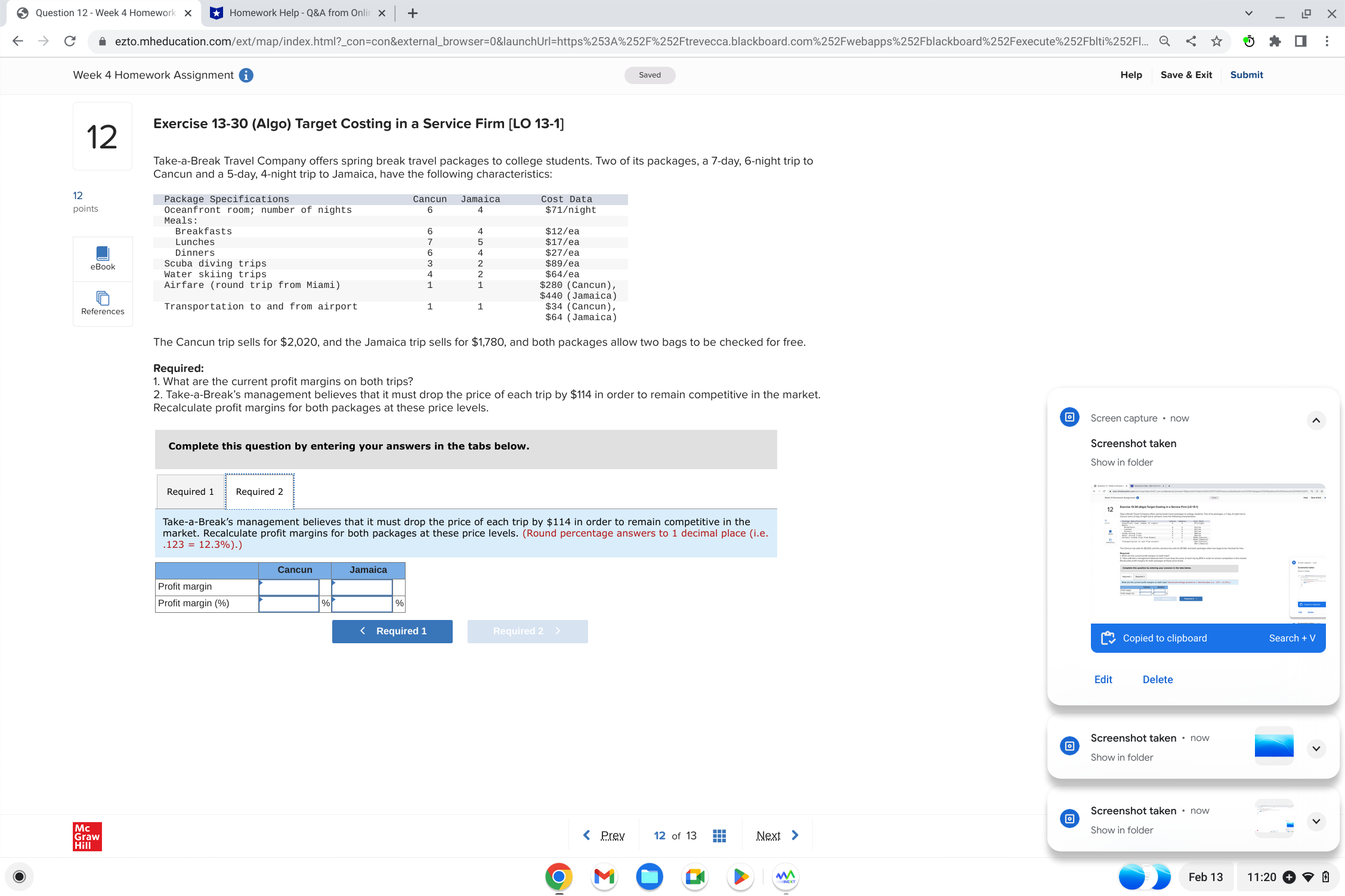Click the assignment info icon
This screenshot has height=896, width=1345.
pos(246,75)
